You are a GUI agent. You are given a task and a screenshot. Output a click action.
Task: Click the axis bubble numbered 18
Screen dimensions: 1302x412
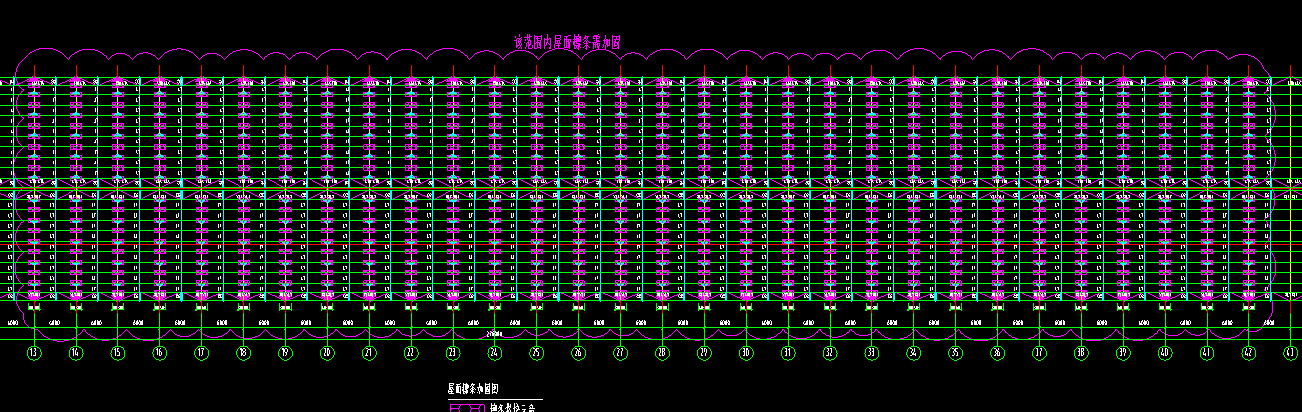click(243, 352)
